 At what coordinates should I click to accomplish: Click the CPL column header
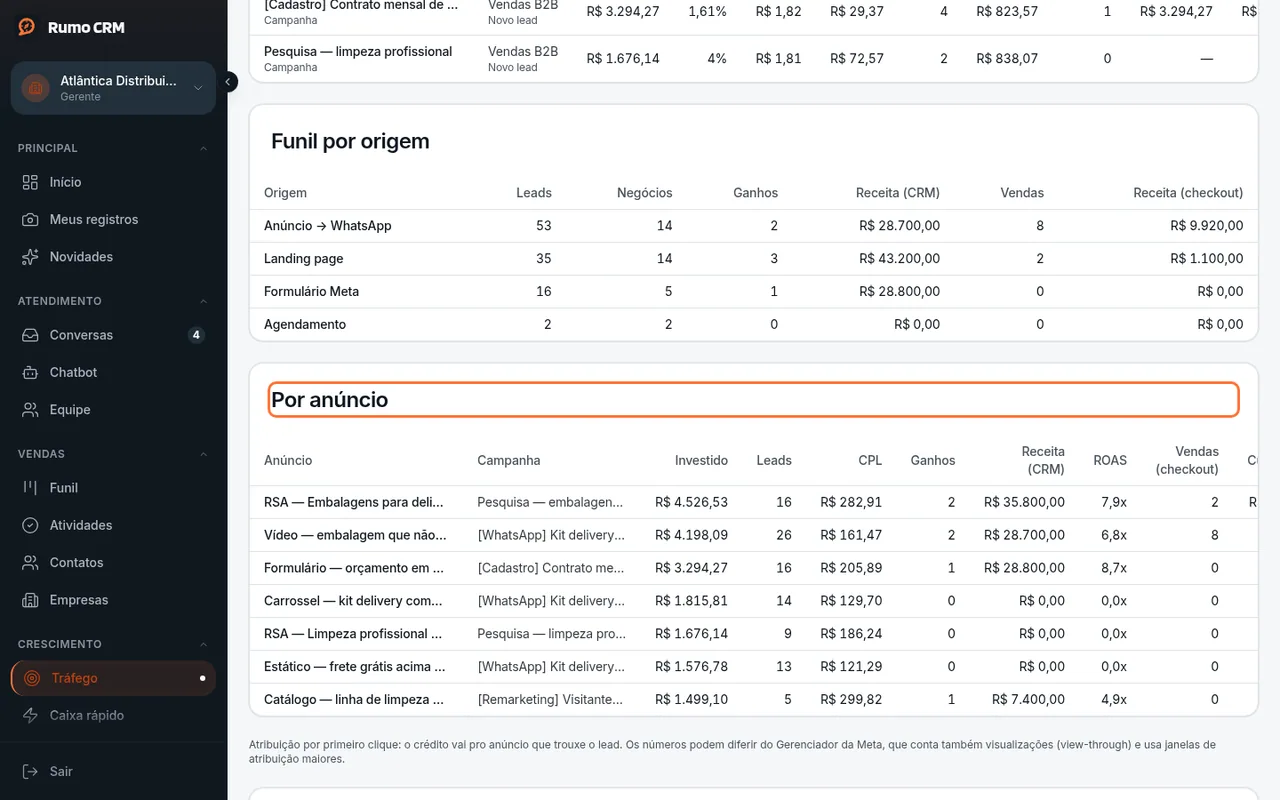pyautogui.click(x=870, y=460)
